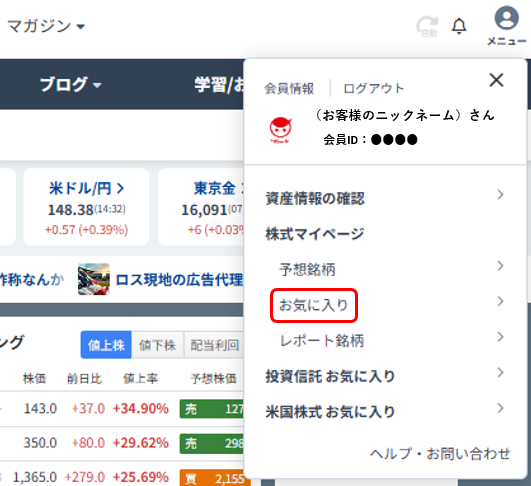The image size is (531, 486).
Task: Select the 値上株 ranking toggle
Action: (x=106, y=345)
